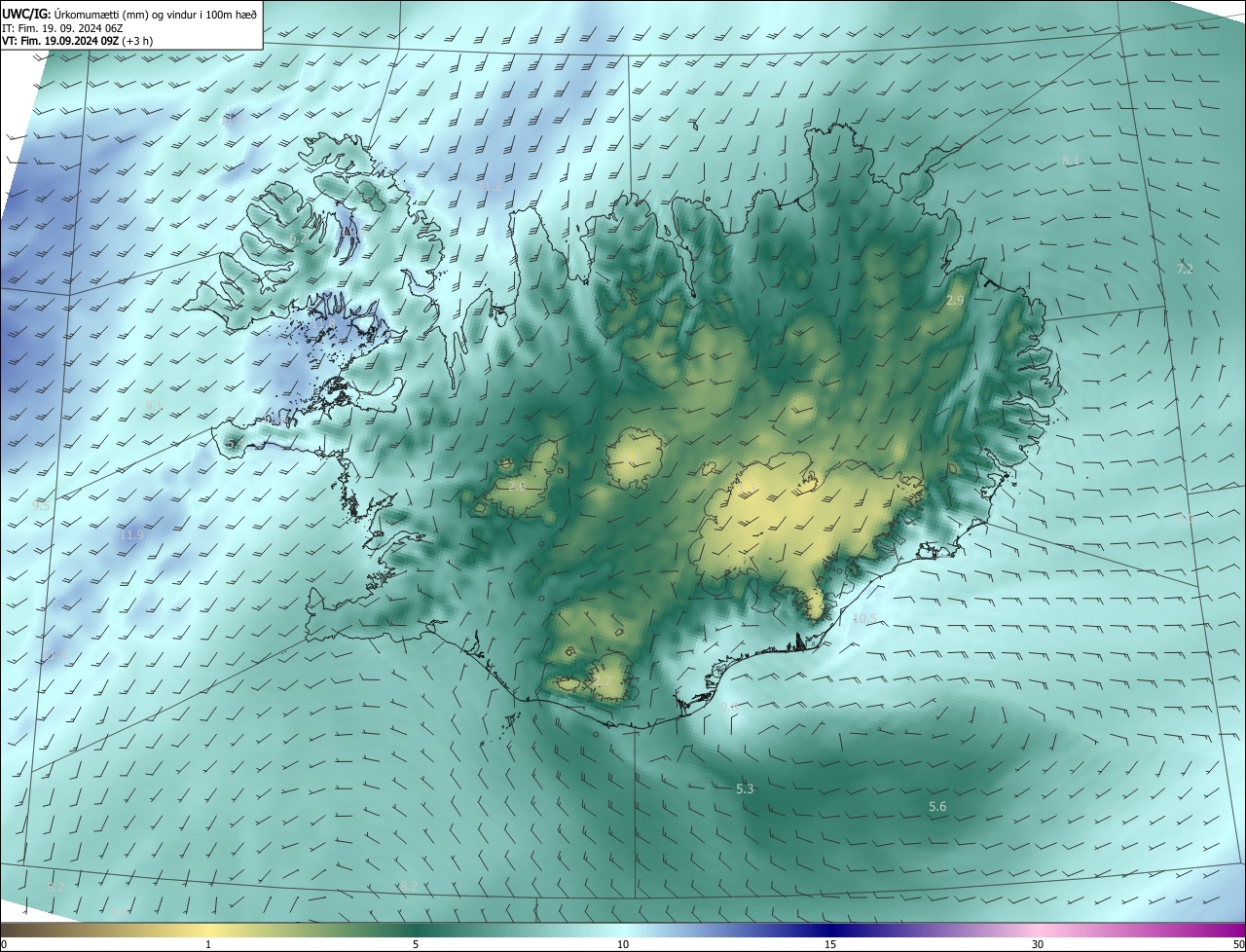
Task: Click the color scale tick label 30
Action: click(x=1038, y=945)
